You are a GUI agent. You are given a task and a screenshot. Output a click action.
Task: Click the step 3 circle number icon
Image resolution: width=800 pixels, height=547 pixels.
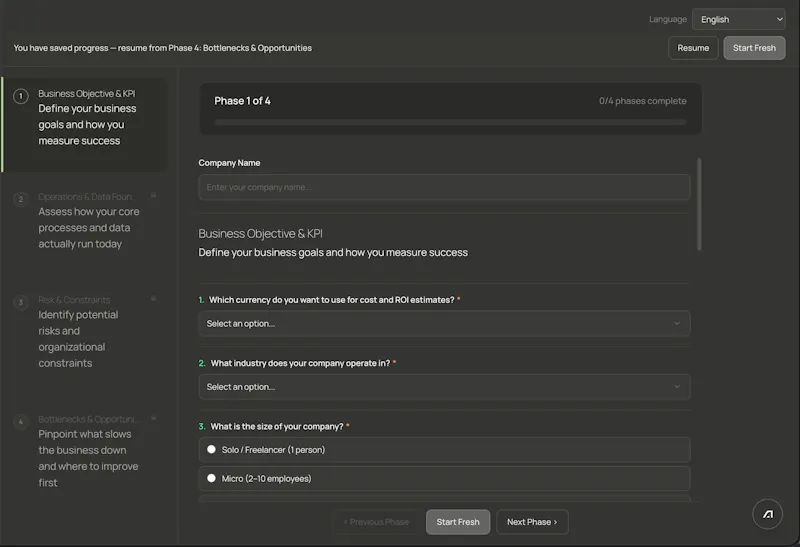click(21, 302)
